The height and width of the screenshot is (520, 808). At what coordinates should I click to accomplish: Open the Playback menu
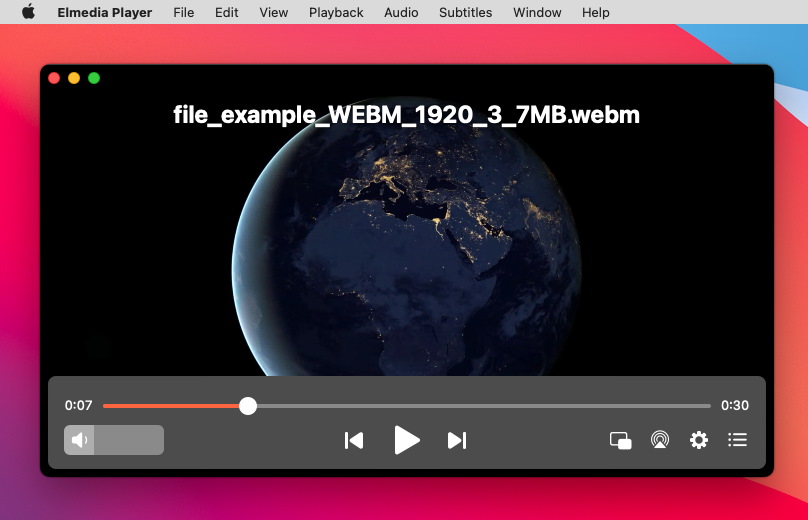pyautogui.click(x=336, y=12)
